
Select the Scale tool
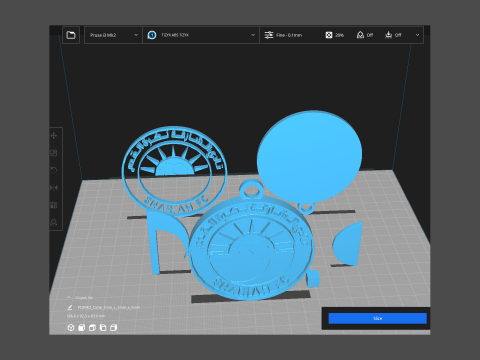(x=54, y=153)
